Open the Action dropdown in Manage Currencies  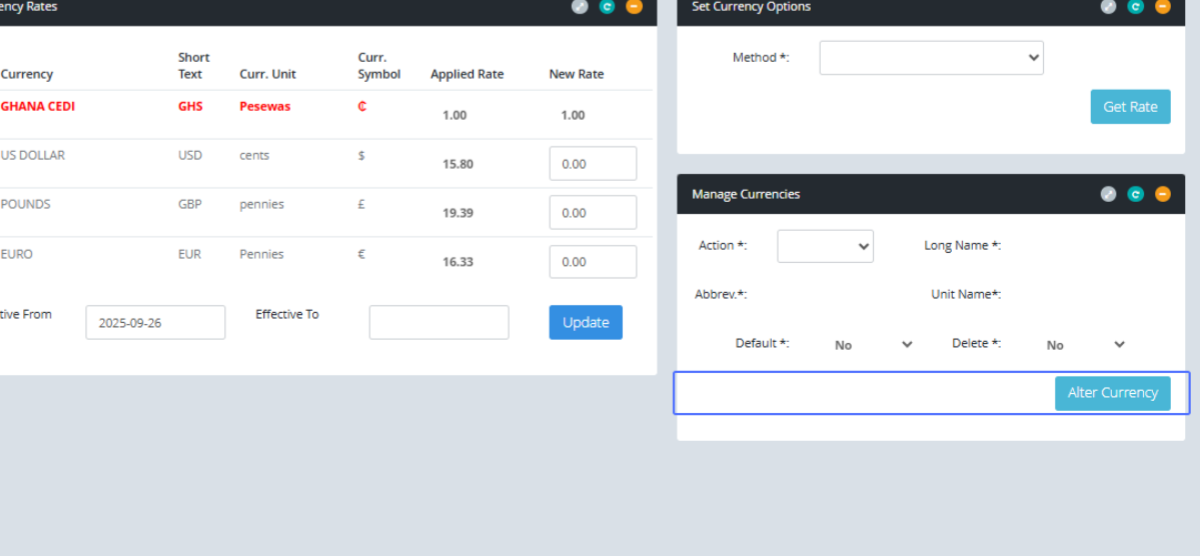(825, 246)
